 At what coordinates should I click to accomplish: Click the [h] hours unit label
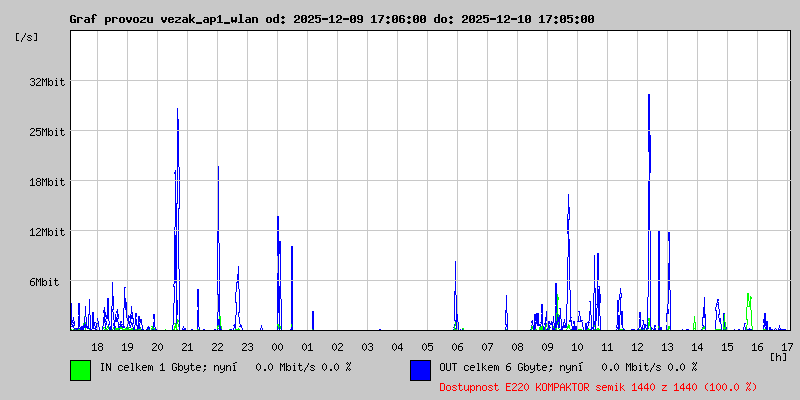778,356
